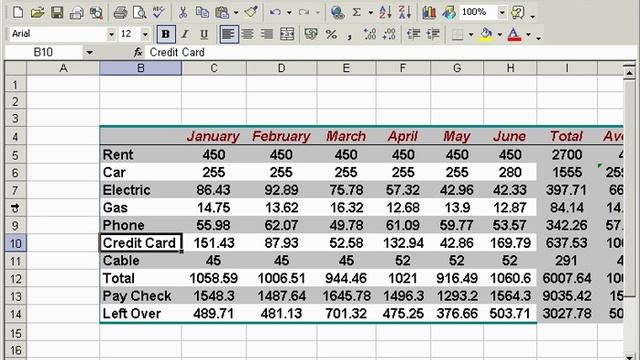Open Excel Help question icon
Image resolution: width=640 pixels, height=360 pixels.
(x=518, y=13)
